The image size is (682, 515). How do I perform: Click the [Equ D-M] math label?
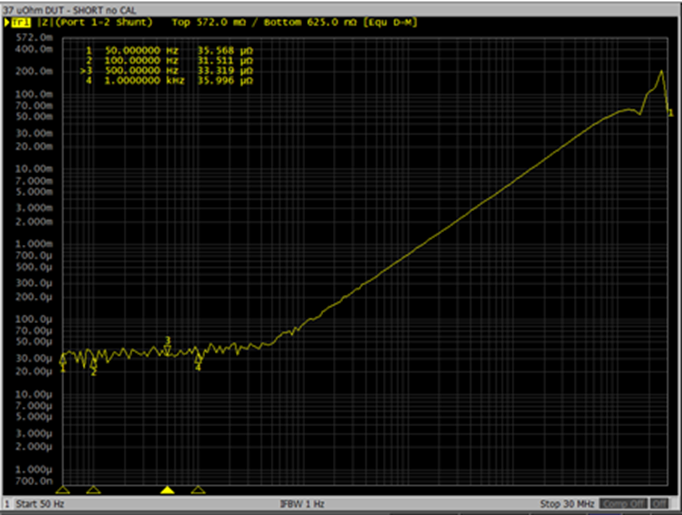coord(390,23)
